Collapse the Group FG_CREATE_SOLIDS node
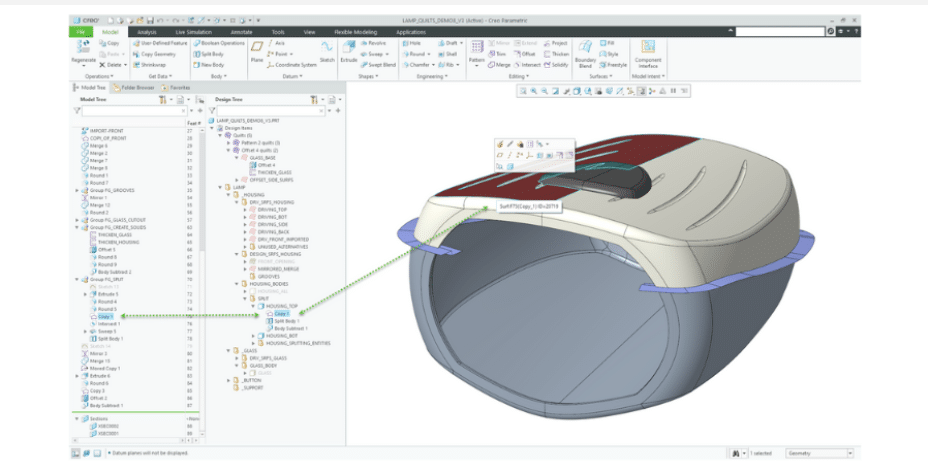The image size is (928, 469). pos(78,227)
